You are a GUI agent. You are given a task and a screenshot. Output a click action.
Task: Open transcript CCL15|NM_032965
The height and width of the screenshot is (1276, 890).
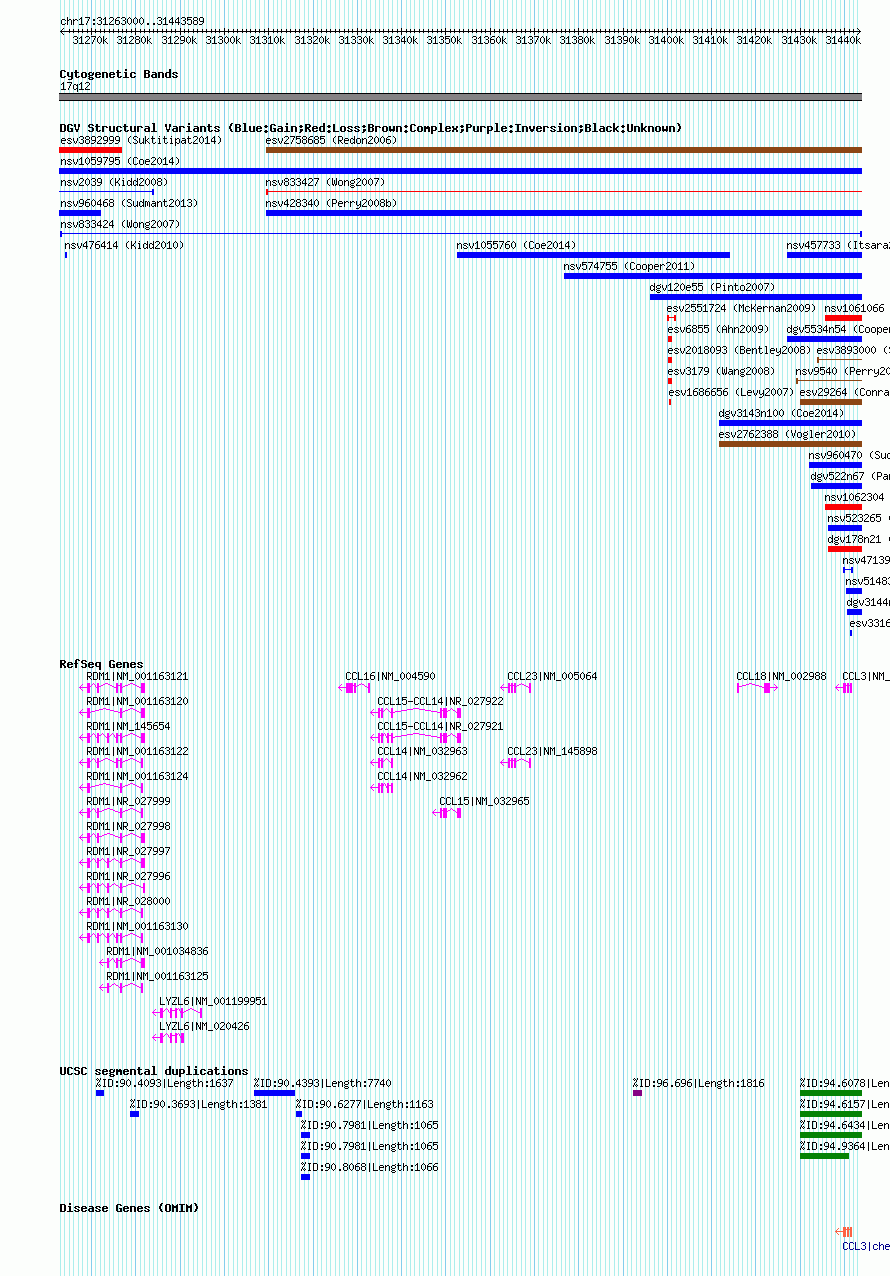[484, 801]
